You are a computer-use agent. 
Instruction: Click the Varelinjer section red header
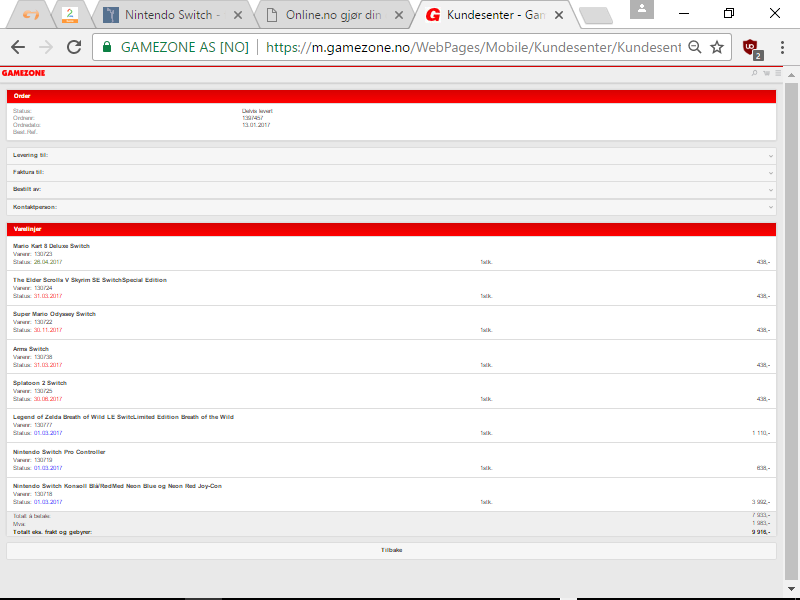(x=391, y=229)
